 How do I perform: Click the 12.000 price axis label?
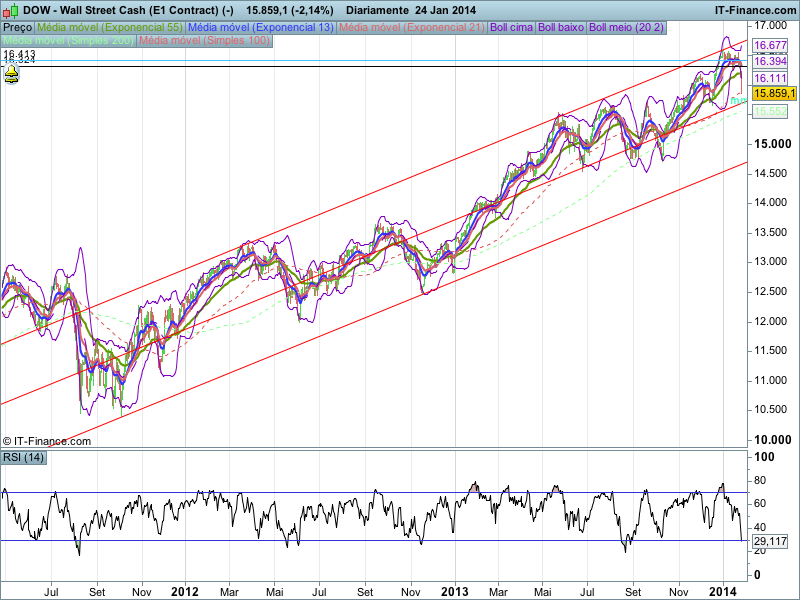770,321
